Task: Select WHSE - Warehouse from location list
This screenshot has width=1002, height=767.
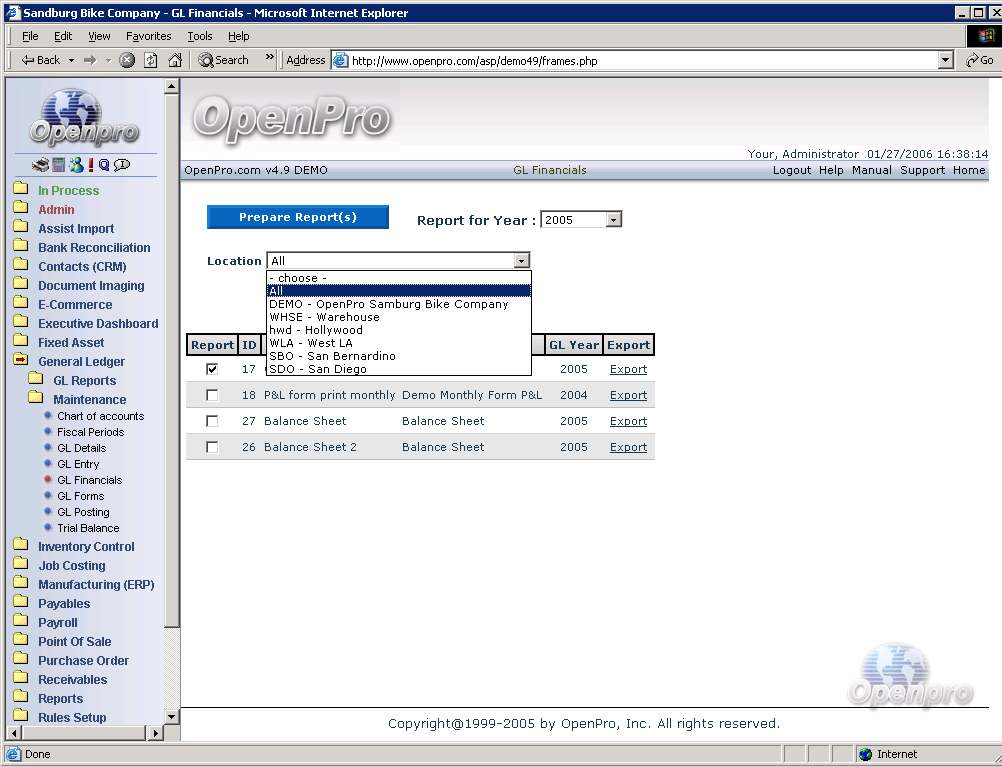Action: coord(324,317)
